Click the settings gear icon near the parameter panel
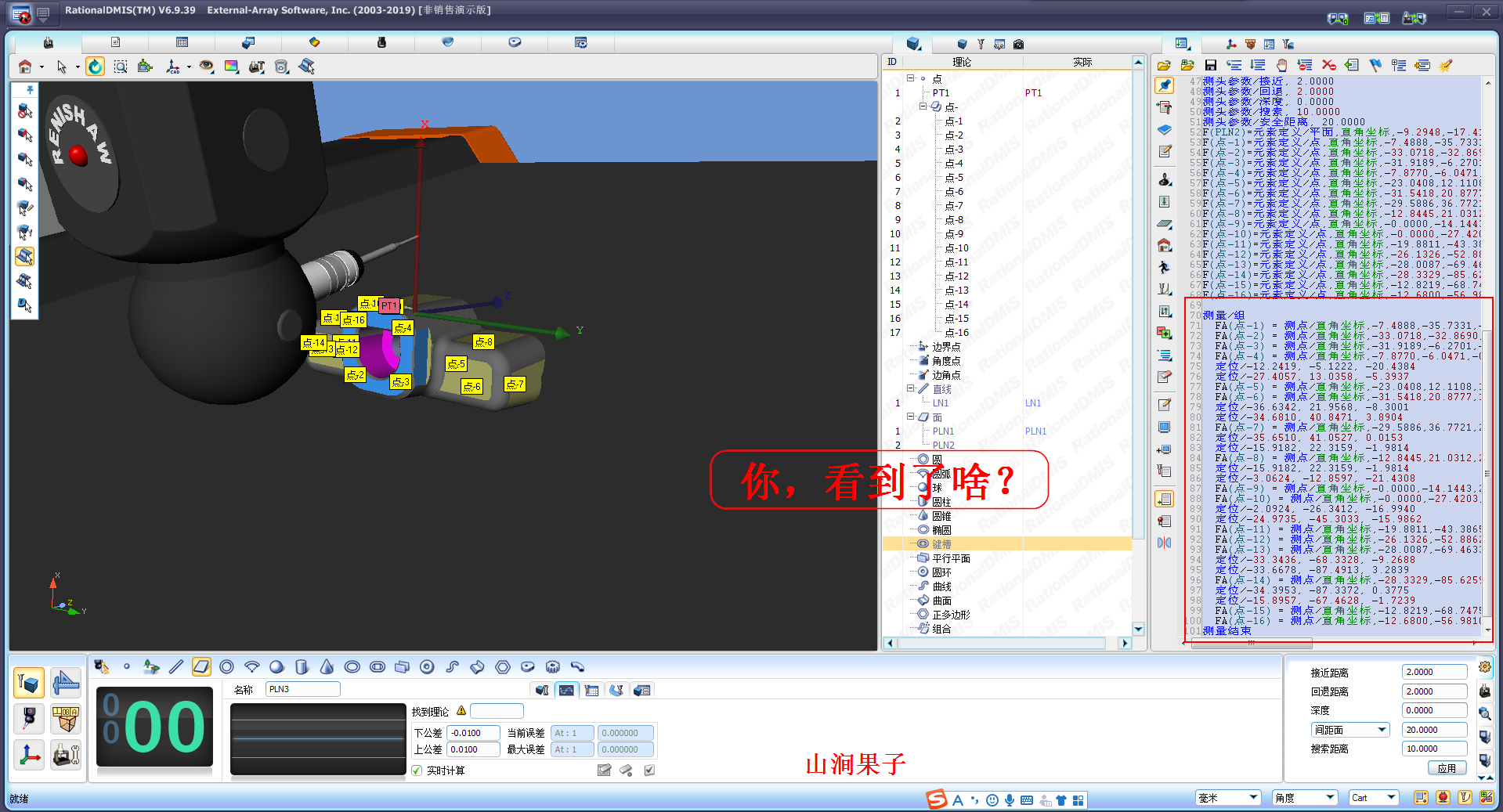Screen dimensions: 1503x812 (x=1486, y=666)
